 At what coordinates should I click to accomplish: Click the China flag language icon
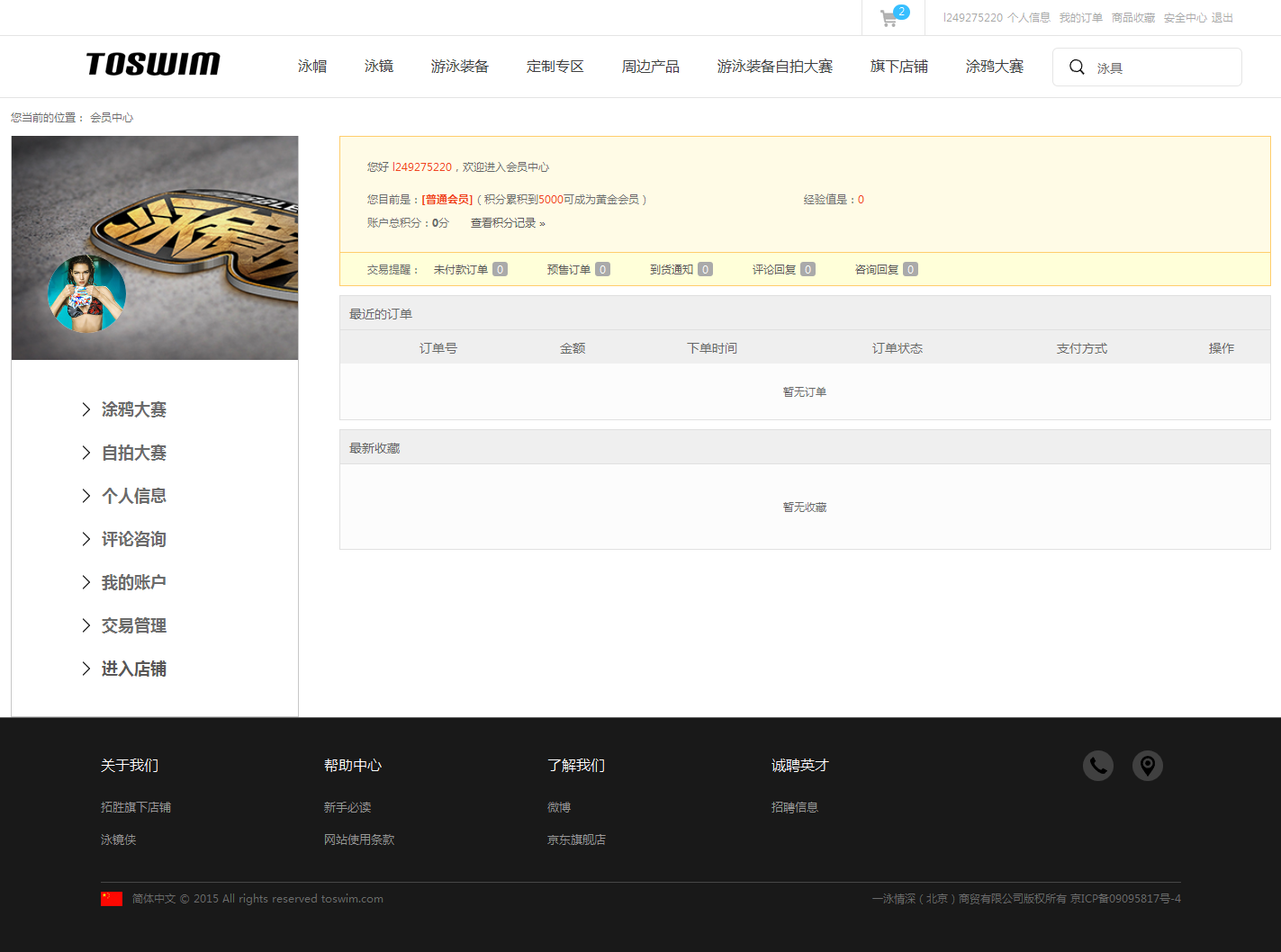pos(112,899)
